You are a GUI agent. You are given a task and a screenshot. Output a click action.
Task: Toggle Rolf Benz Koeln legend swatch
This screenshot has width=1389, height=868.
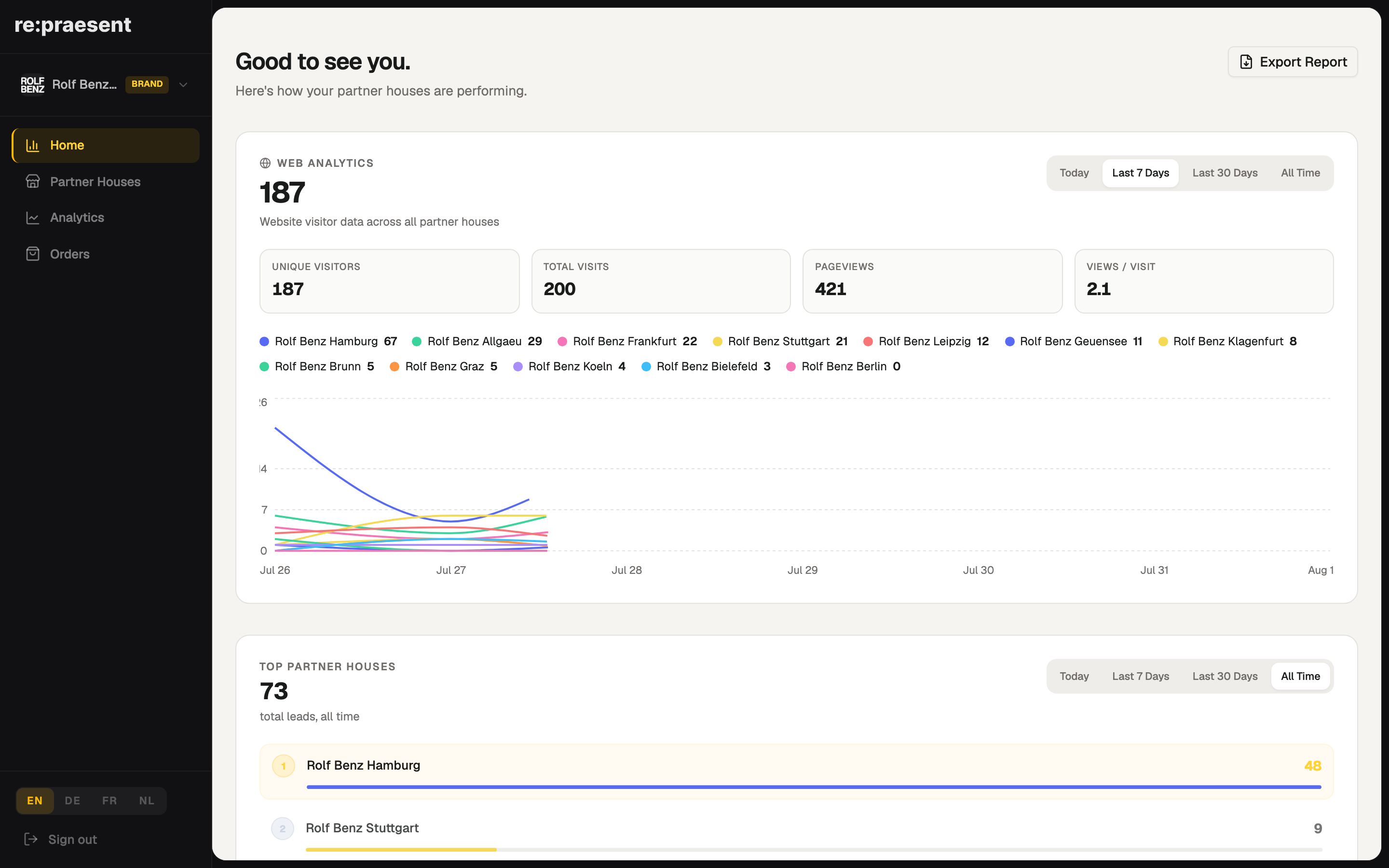(517, 367)
